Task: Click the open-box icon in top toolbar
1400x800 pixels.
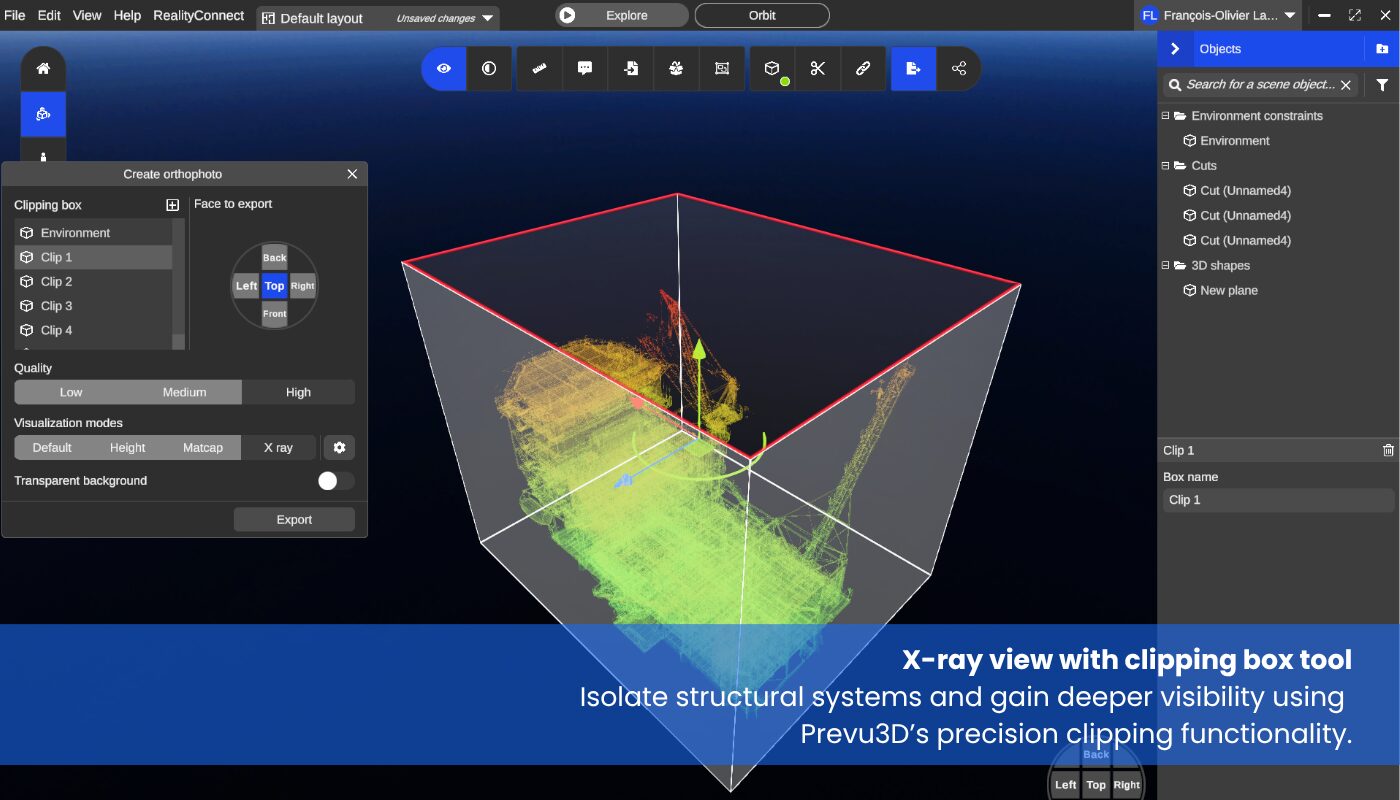Action: 676,69
